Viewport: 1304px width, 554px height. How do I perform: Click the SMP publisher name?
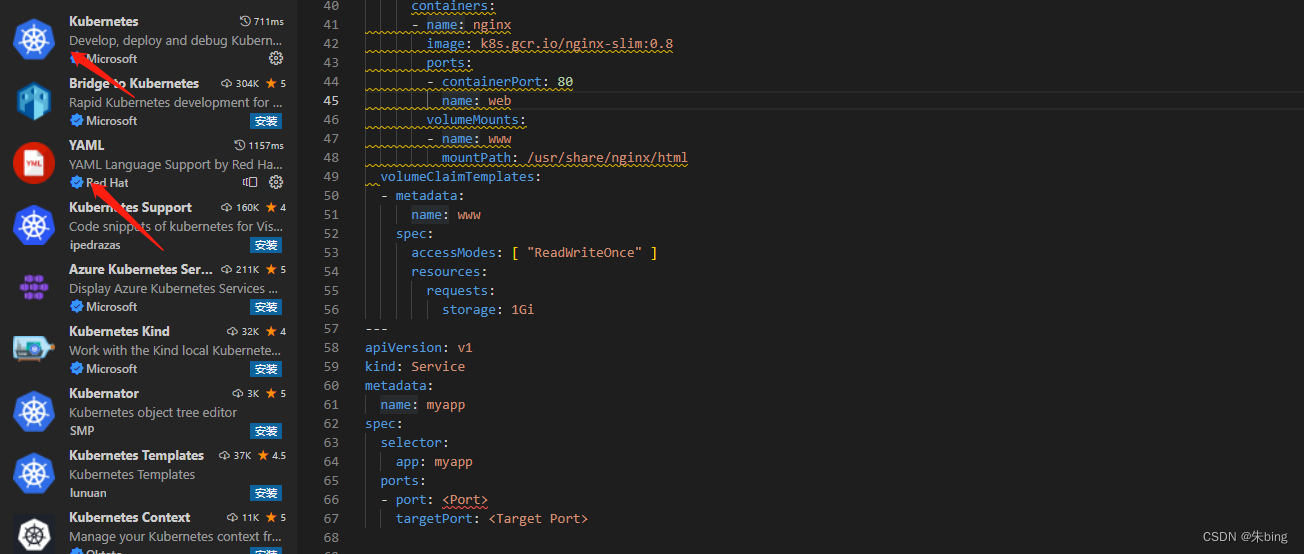click(x=82, y=430)
